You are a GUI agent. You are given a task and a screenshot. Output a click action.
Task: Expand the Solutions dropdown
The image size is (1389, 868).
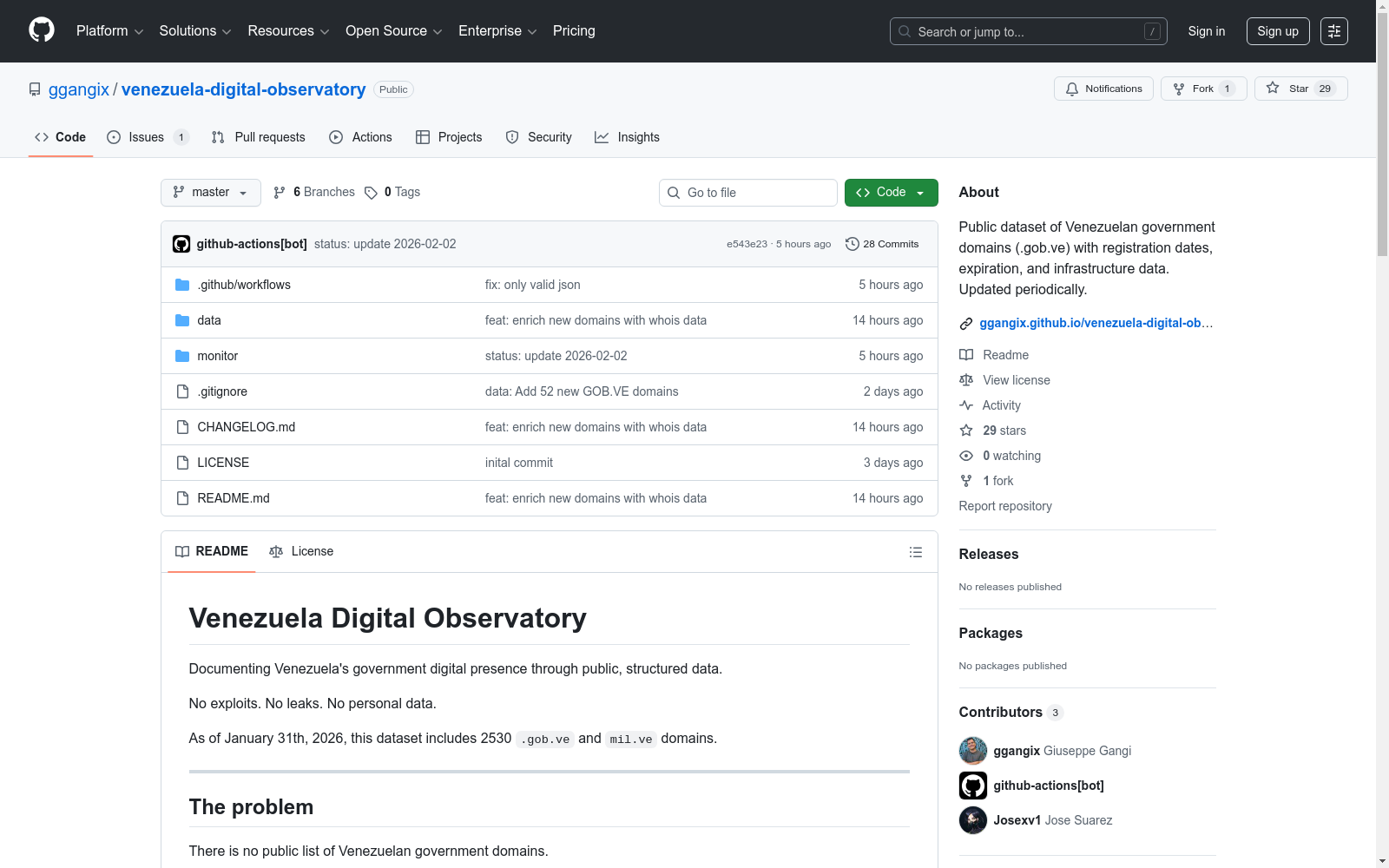coord(195,31)
